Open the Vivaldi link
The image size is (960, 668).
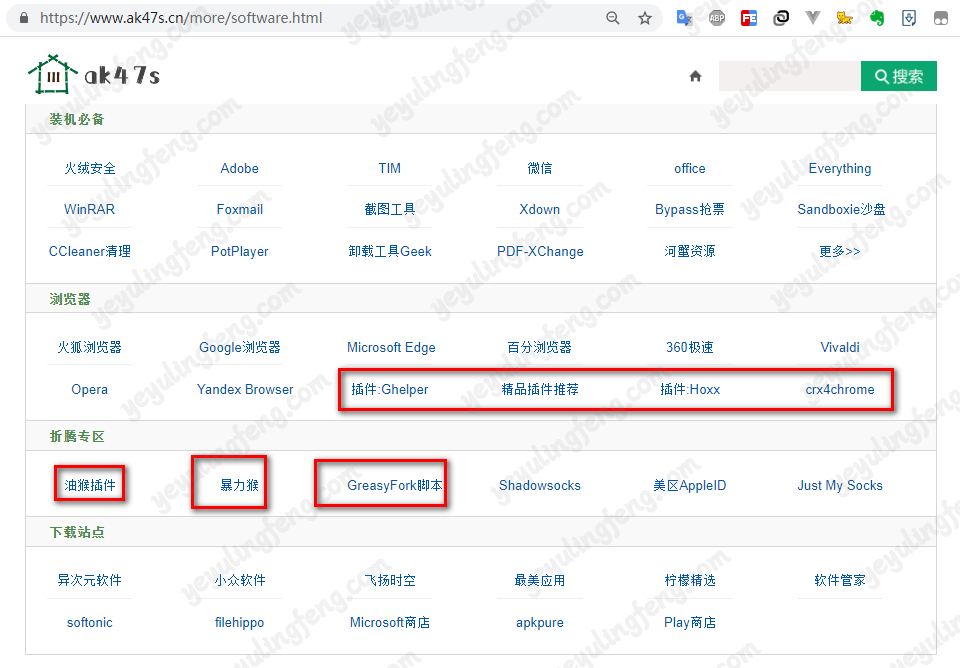839,347
